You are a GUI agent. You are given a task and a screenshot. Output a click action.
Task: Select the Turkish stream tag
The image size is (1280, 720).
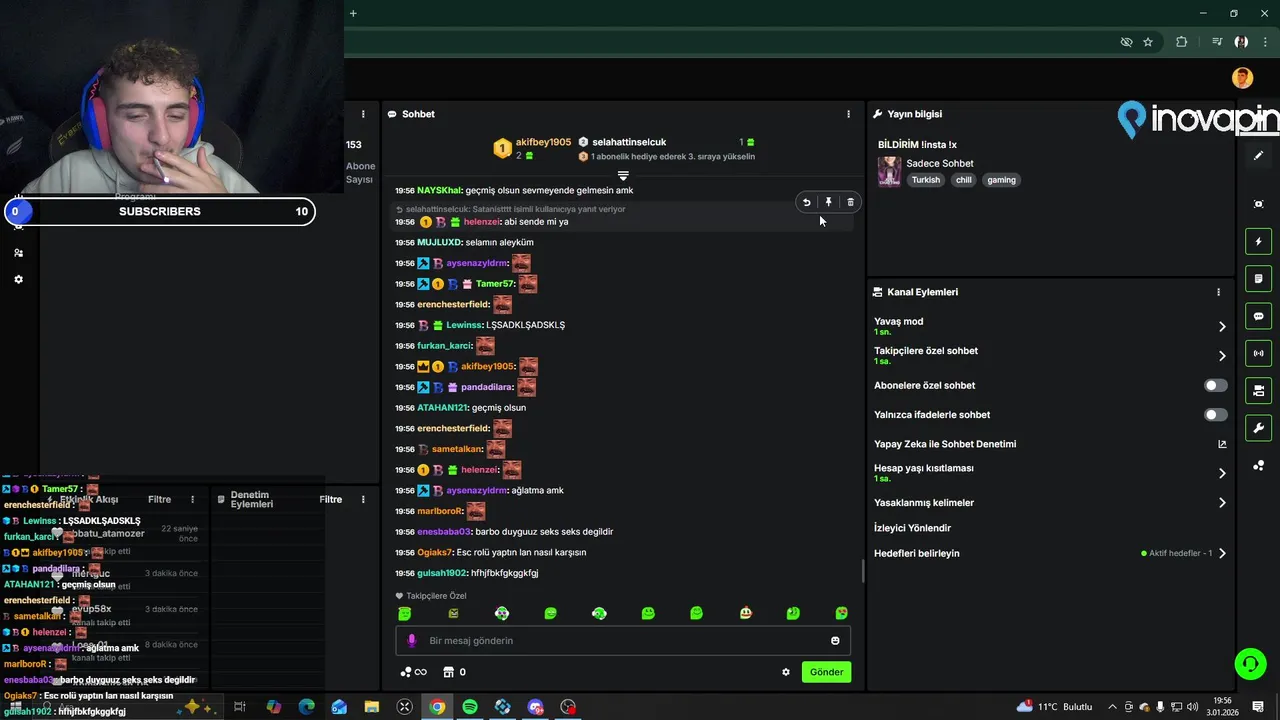point(925,180)
